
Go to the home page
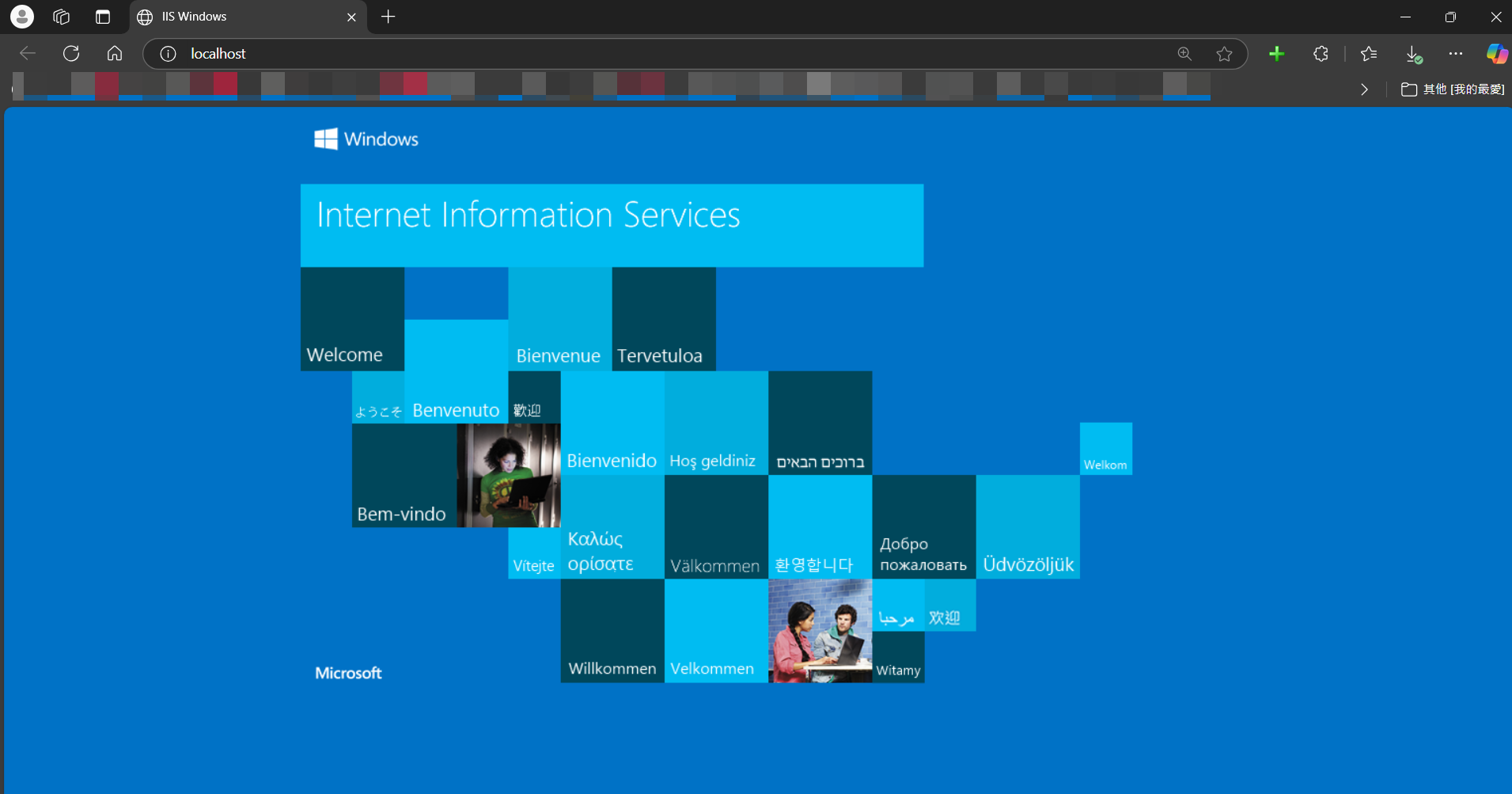115,53
